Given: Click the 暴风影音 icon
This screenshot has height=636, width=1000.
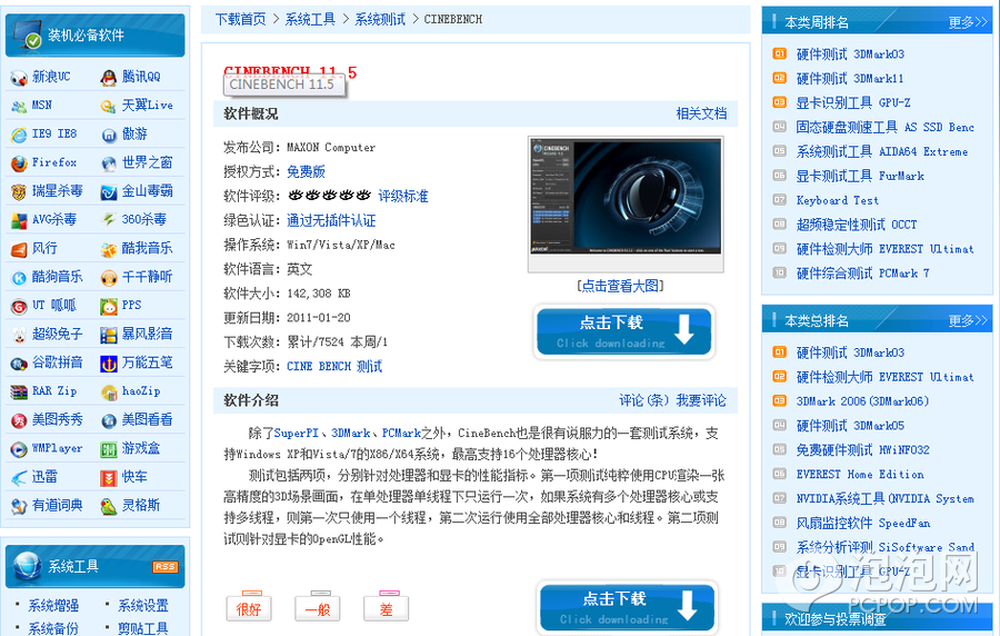Looking at the screenshot, I should pyautogui.click(x=109, y=335).
